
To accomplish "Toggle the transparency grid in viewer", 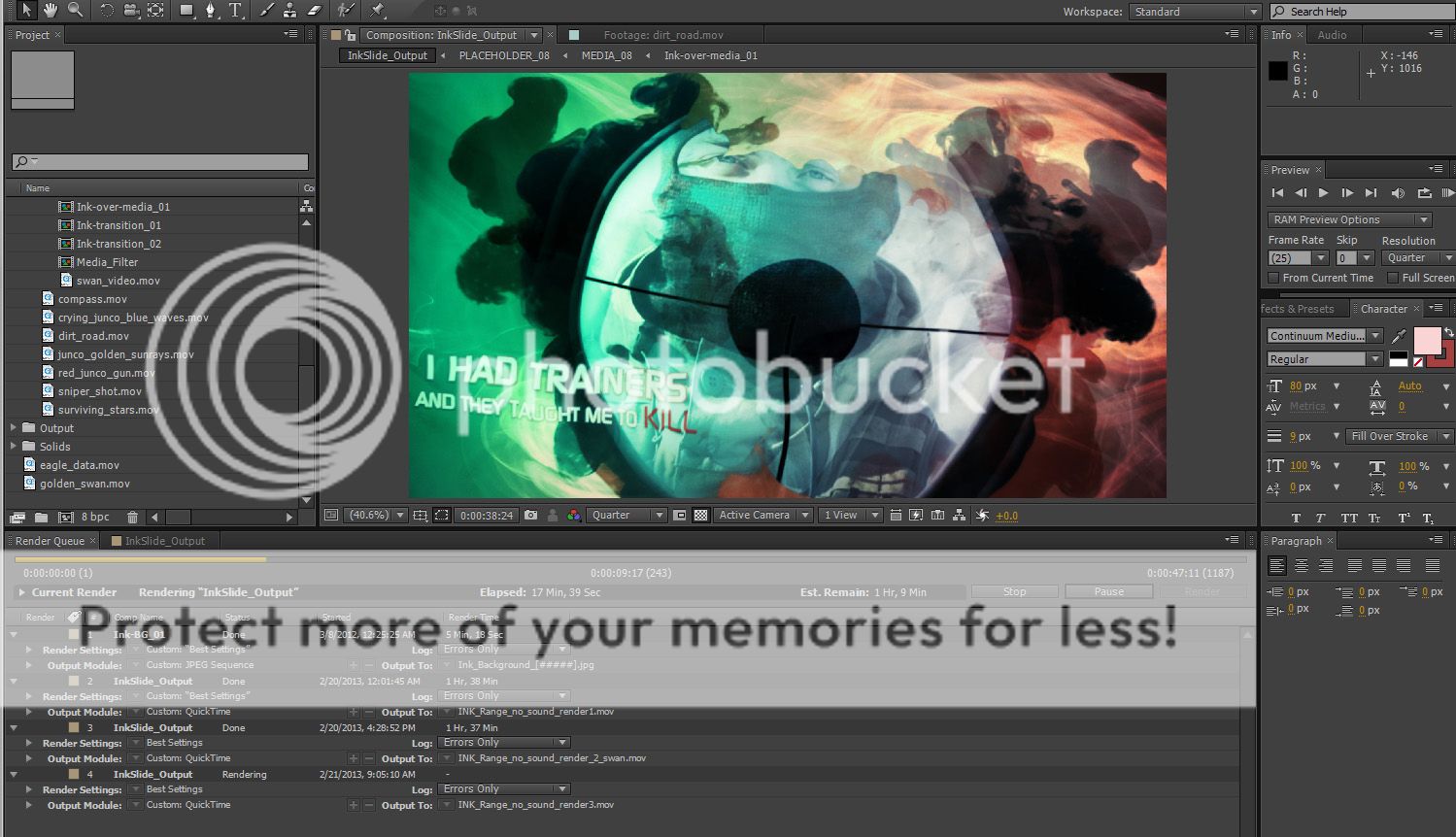I will click(700, 516).
